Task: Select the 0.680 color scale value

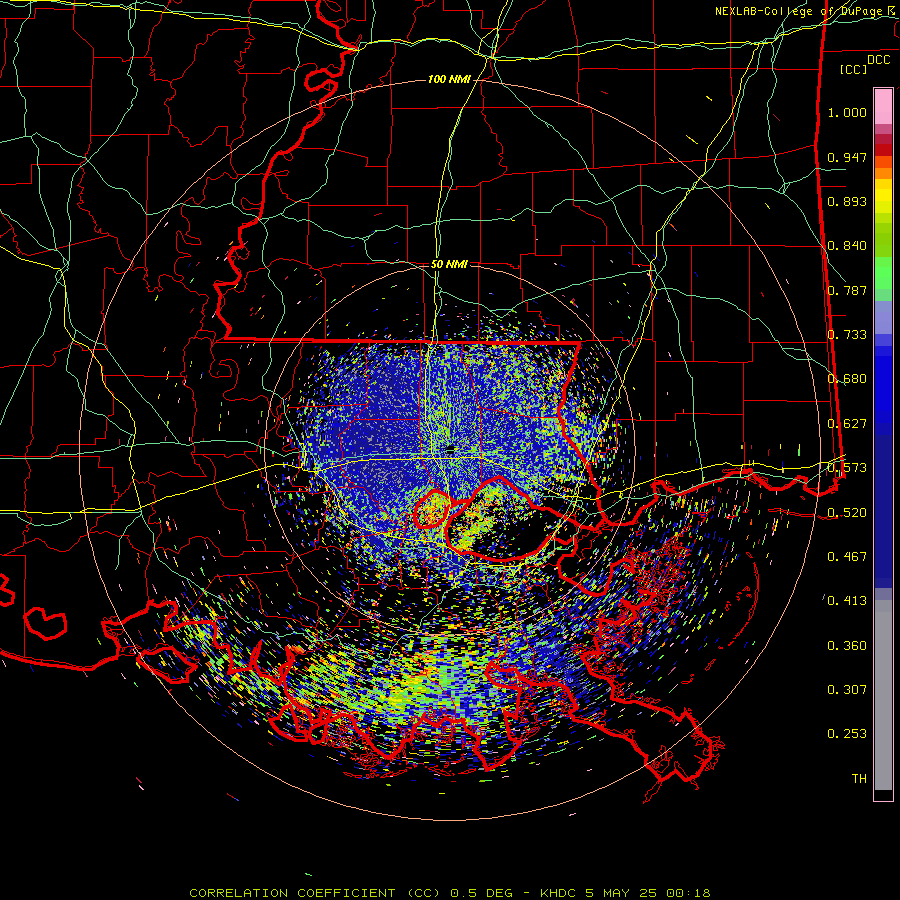Action: click(x=847, y=379)
